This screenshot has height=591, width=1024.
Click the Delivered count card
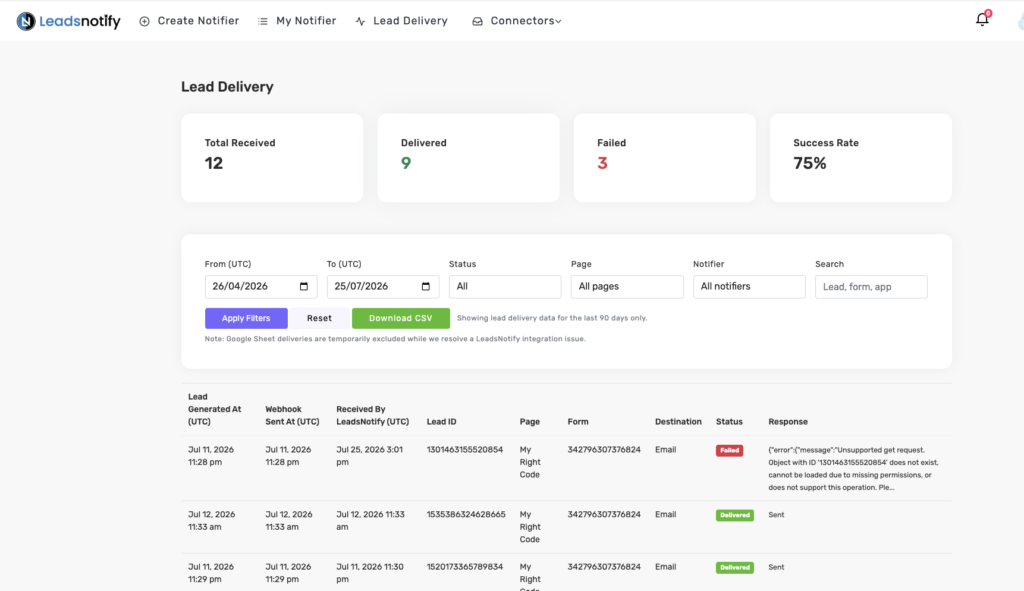coord(468,157)
